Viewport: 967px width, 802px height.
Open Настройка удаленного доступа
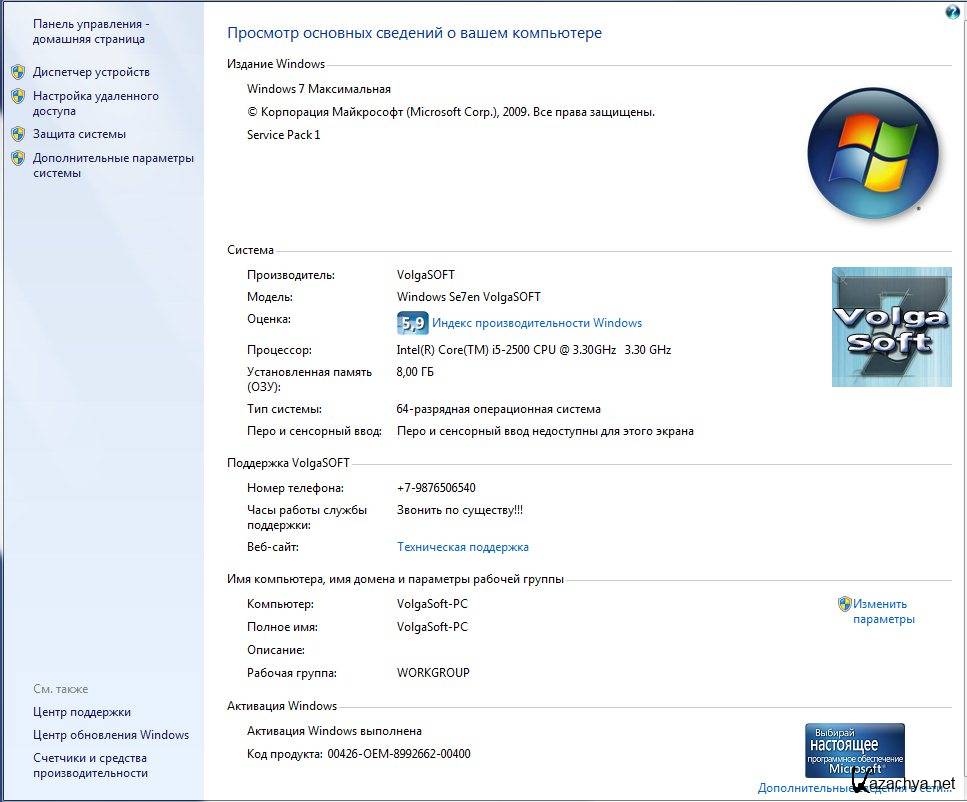click(95, 104)
